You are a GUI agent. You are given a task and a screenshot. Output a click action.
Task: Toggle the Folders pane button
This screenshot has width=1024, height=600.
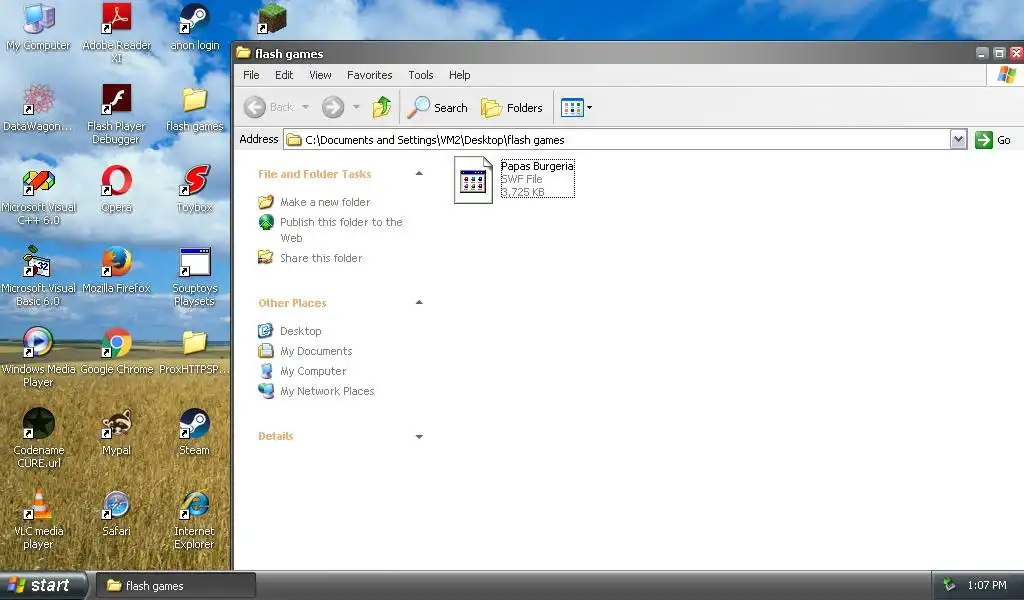point(511,107)
